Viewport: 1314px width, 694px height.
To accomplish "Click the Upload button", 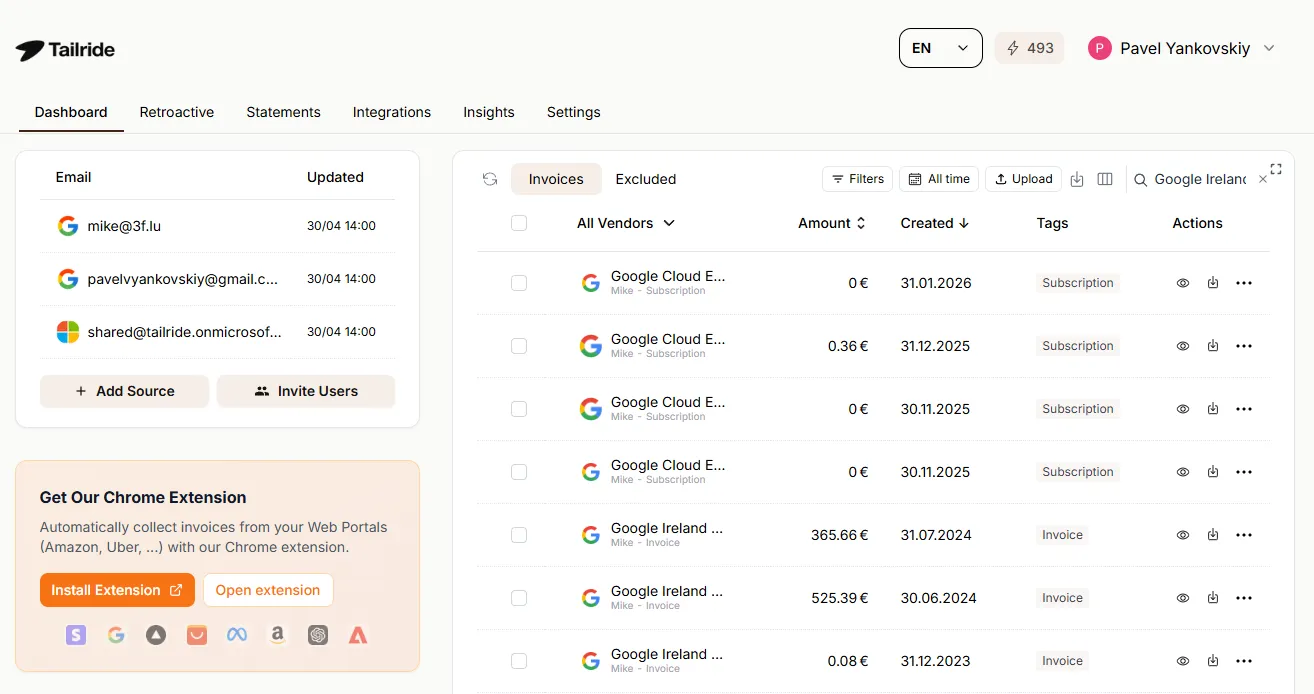I will 1023,179.
